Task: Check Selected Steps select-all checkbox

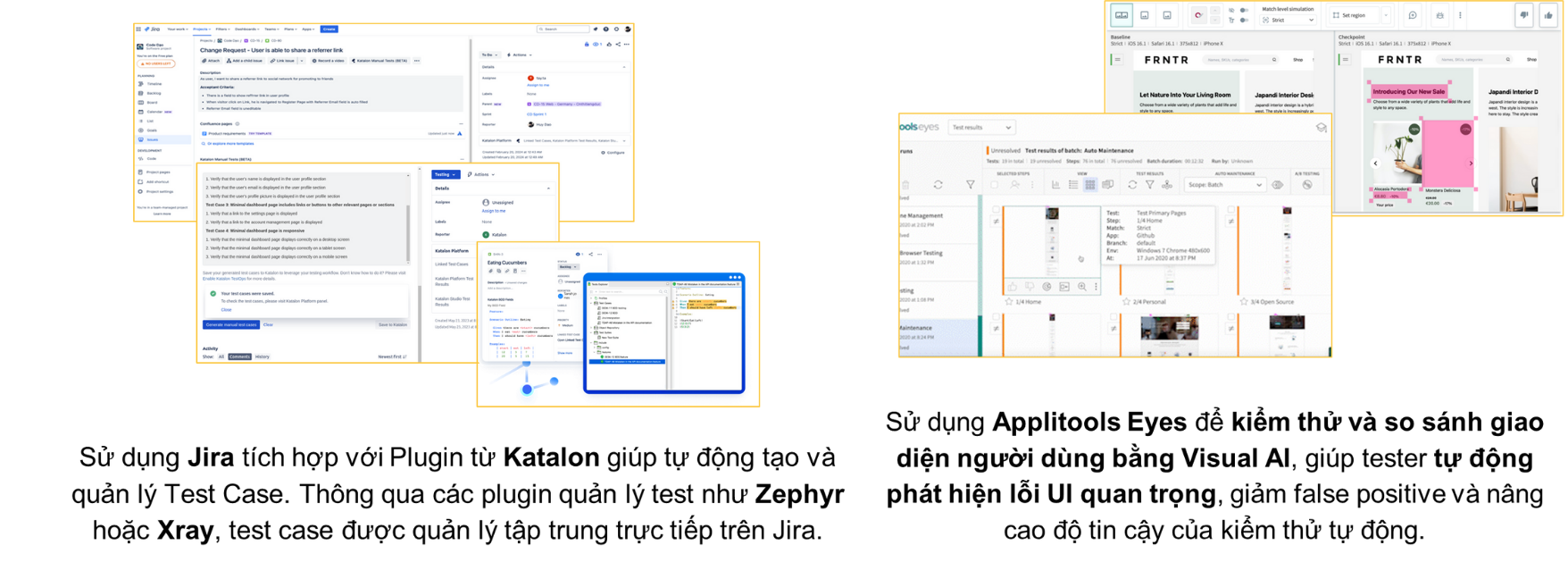Action: 995,185
